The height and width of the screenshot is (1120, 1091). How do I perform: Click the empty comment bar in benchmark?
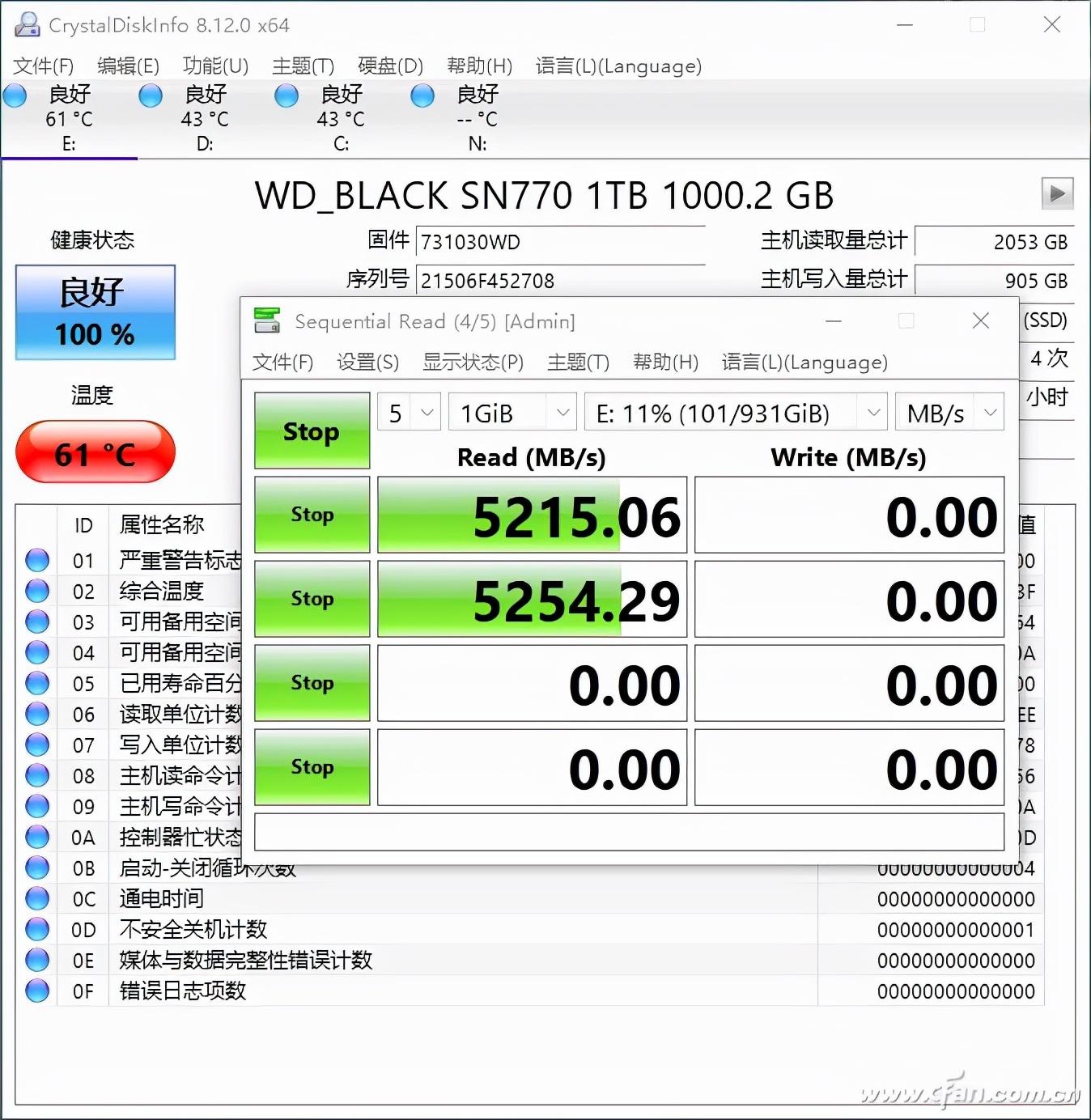click(x=630, y=832)
